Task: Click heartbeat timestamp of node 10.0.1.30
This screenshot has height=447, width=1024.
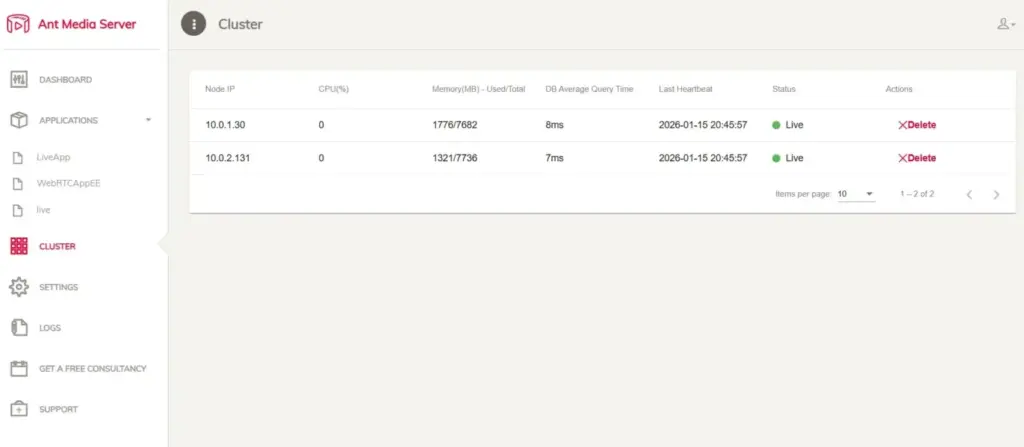Action: 703,125
